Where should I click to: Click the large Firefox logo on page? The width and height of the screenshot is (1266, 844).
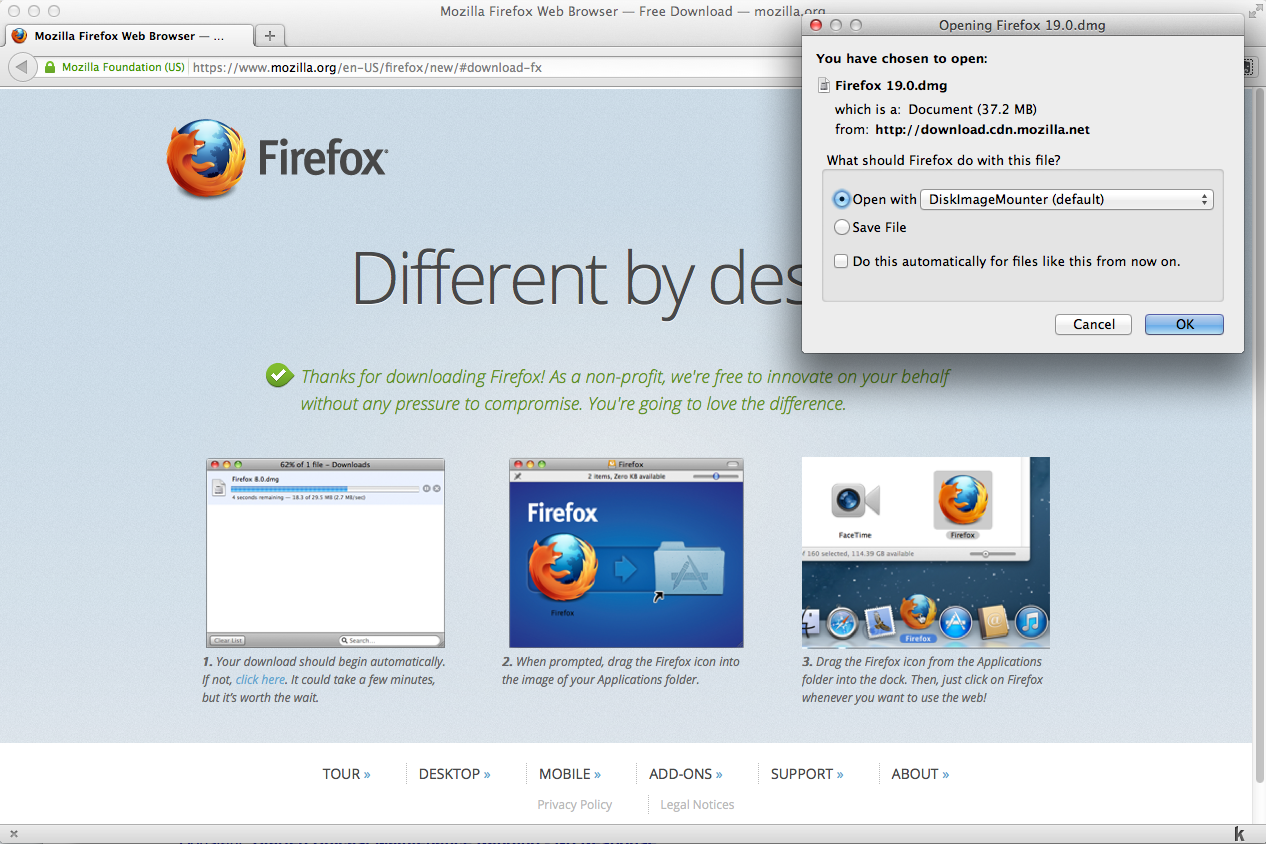[x=277, y=159]
